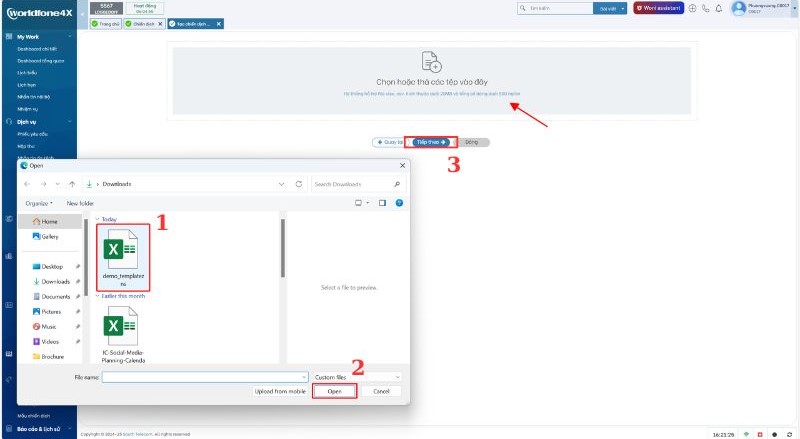Click the file upload document icon
Image resolution: width=800 pixels, height=439 pixels.
click(430, 61)
